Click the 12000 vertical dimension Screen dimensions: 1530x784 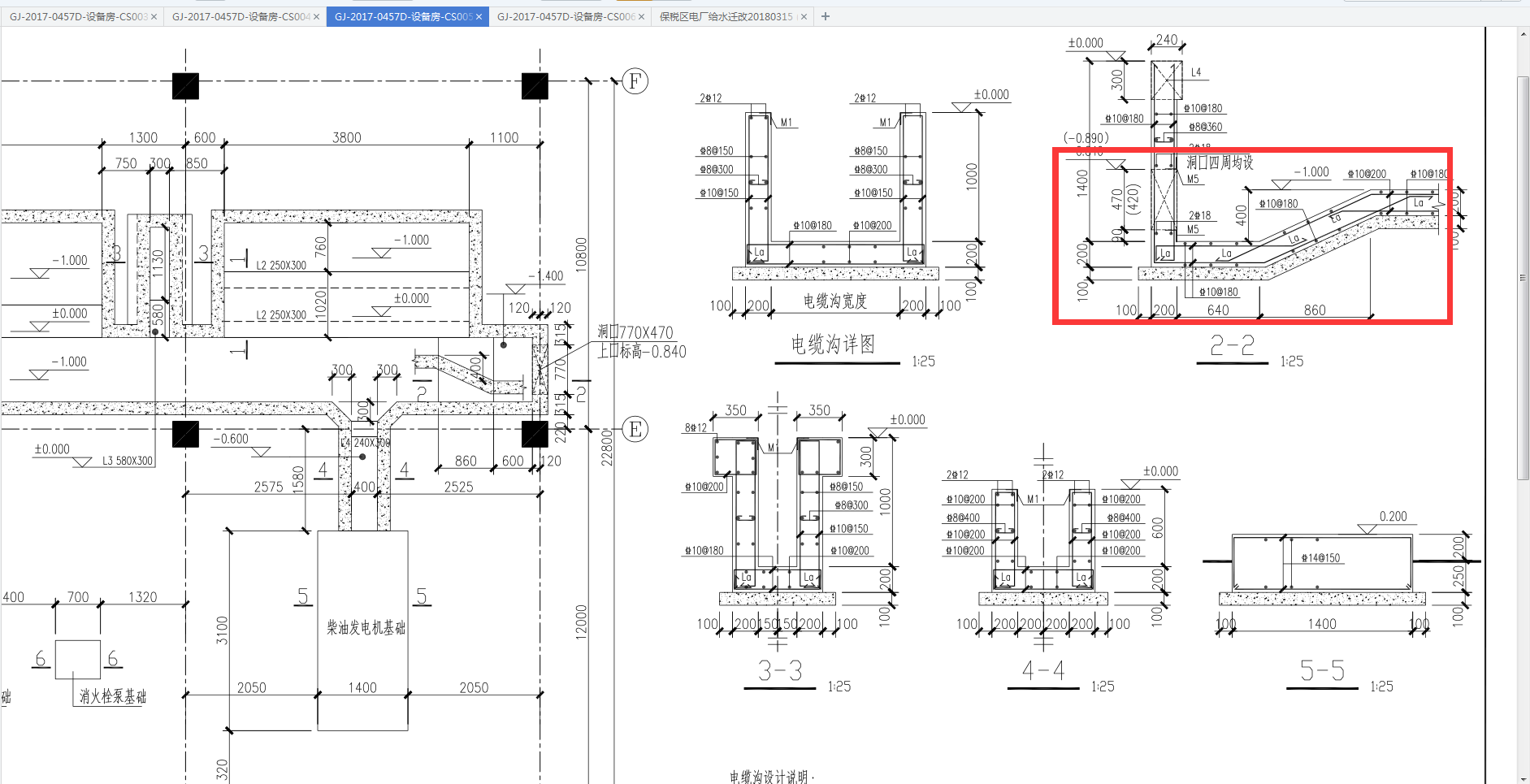[581, 622]
